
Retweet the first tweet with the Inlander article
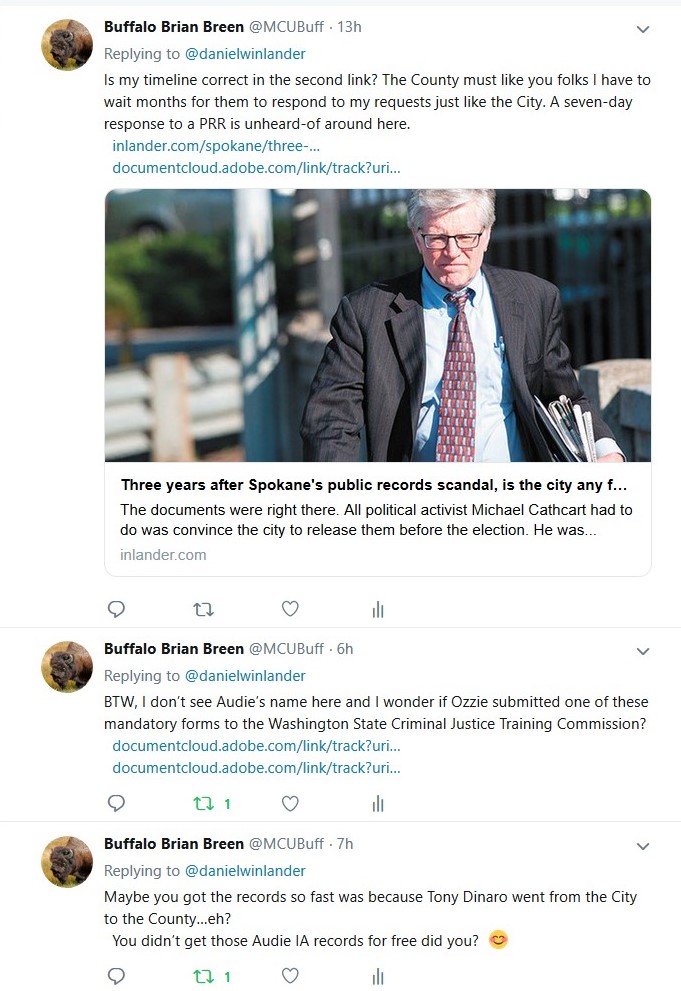pyautogui.click(x=203, y=609)
